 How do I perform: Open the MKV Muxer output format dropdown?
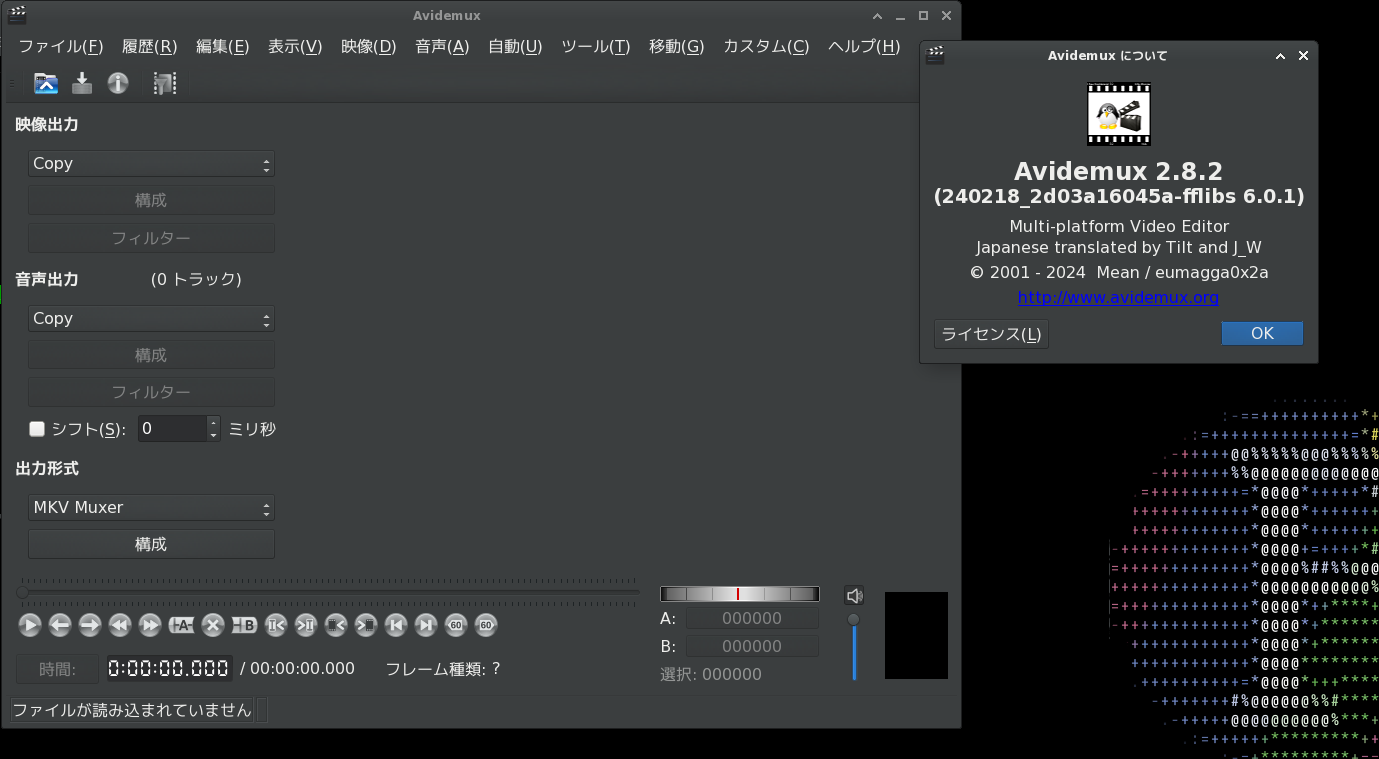[151, 508]
